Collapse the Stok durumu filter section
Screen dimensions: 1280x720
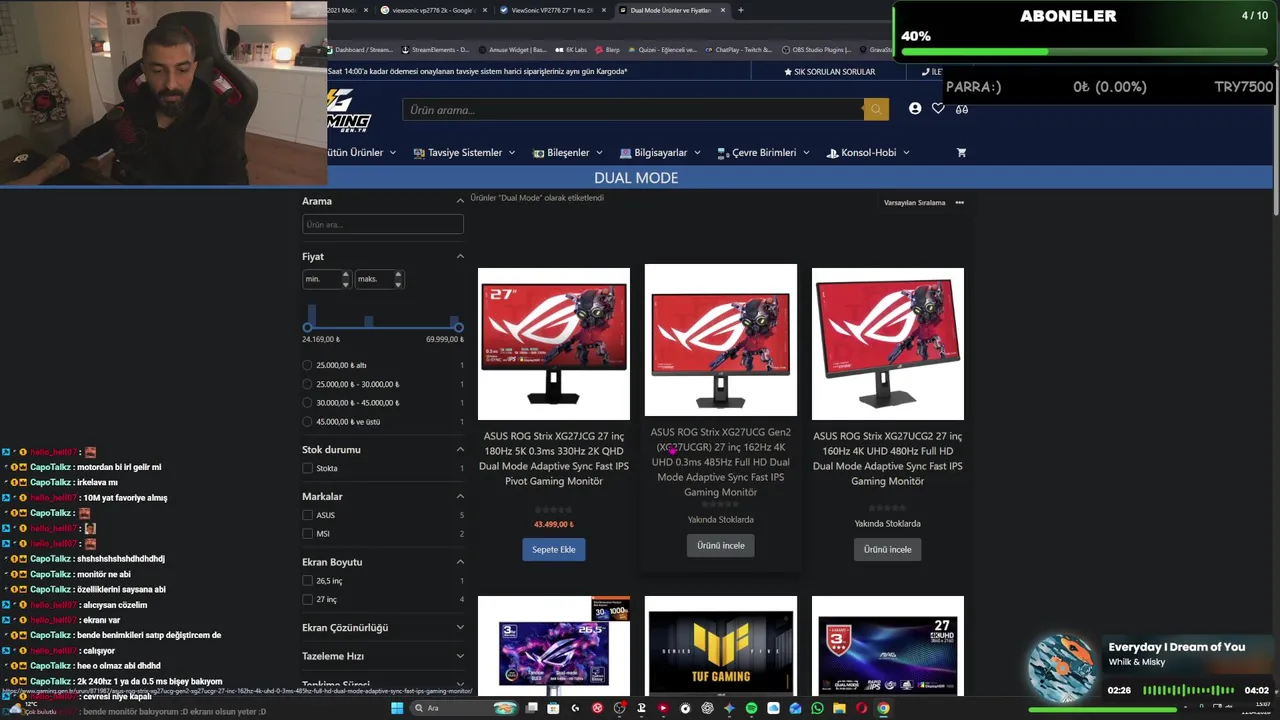pyautogui.click(x=460, y=450)
